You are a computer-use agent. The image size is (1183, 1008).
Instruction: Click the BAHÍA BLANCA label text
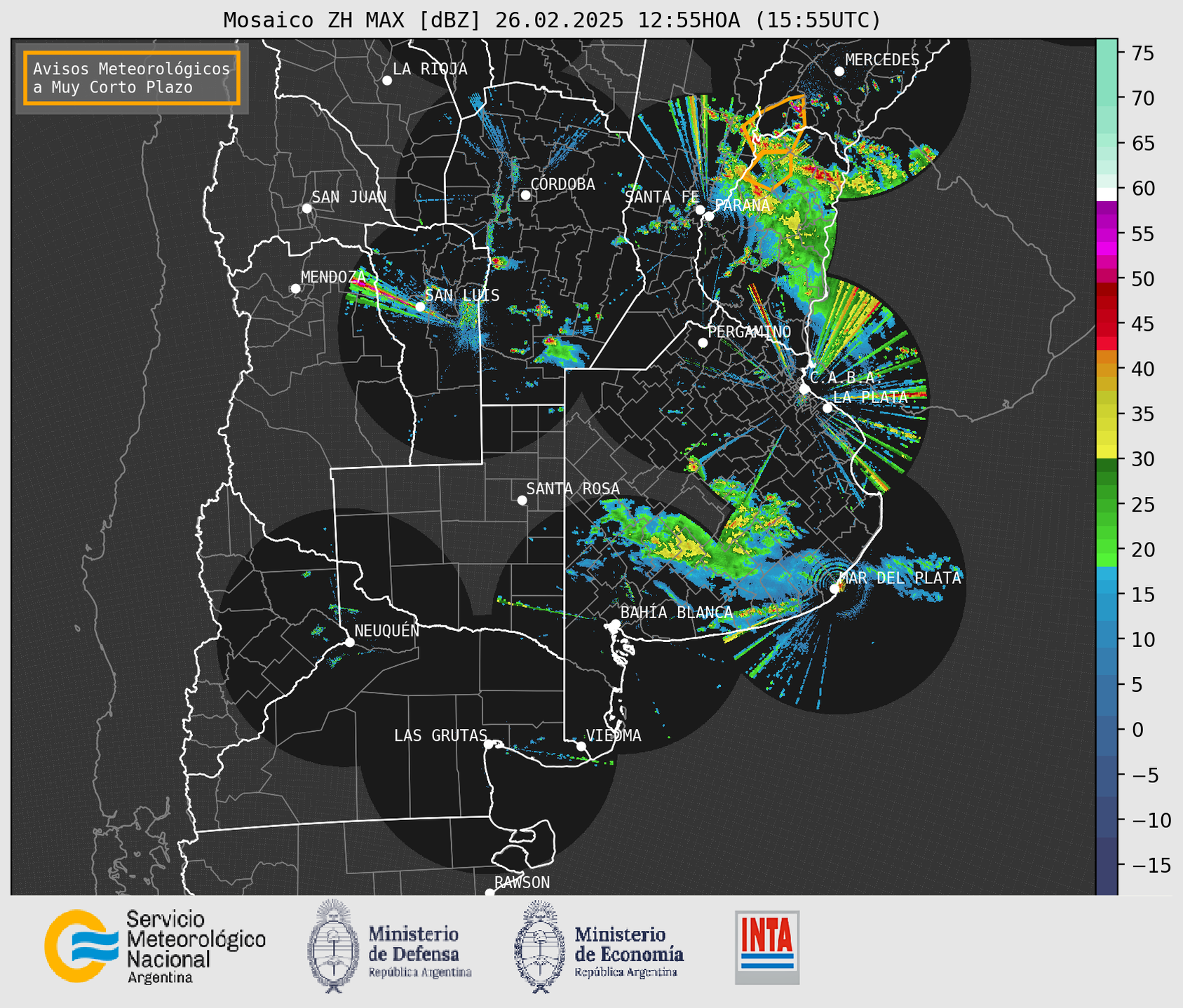click(x=677, y=612)
